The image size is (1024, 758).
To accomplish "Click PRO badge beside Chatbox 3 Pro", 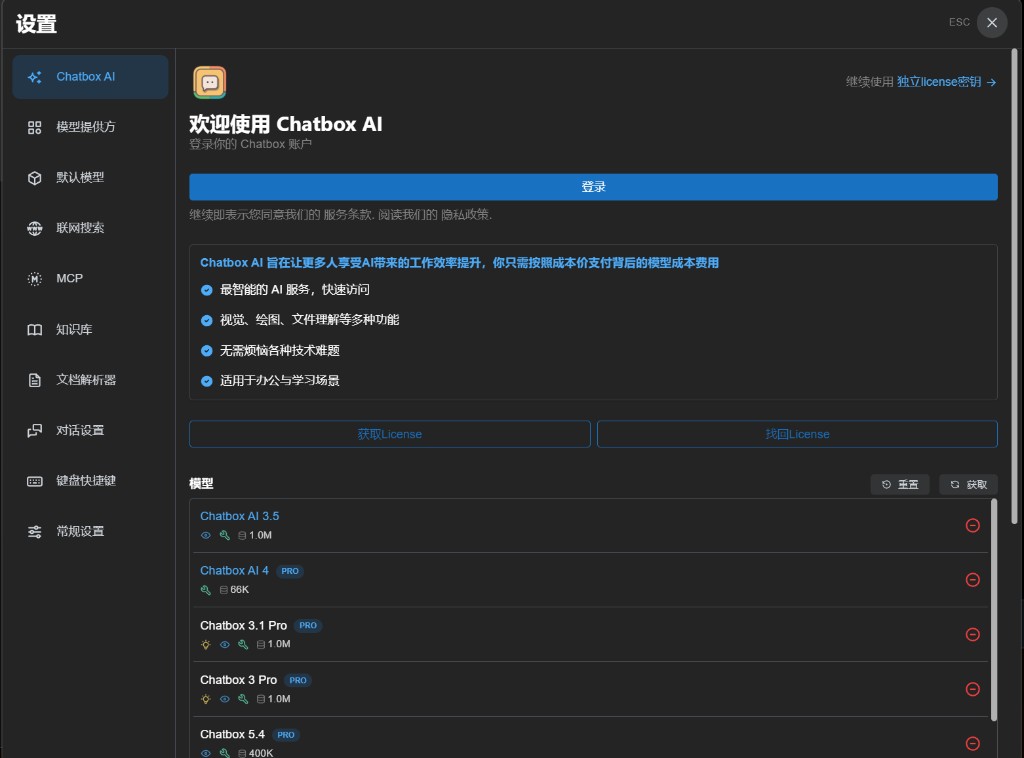I will coord(298,680).
